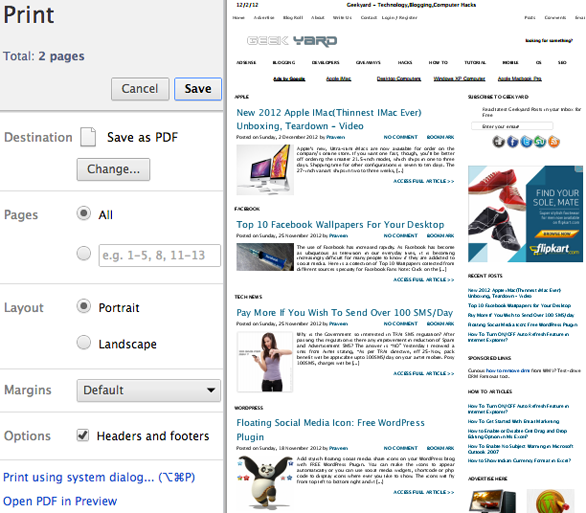
Task: Click the green StumbleUpon social icon
Action: 540,142
